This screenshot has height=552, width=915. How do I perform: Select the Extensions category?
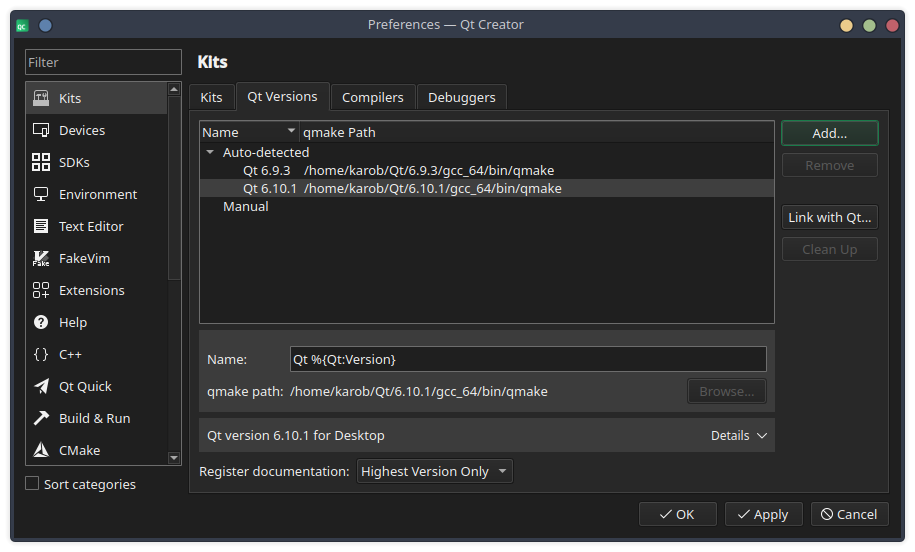91,290
